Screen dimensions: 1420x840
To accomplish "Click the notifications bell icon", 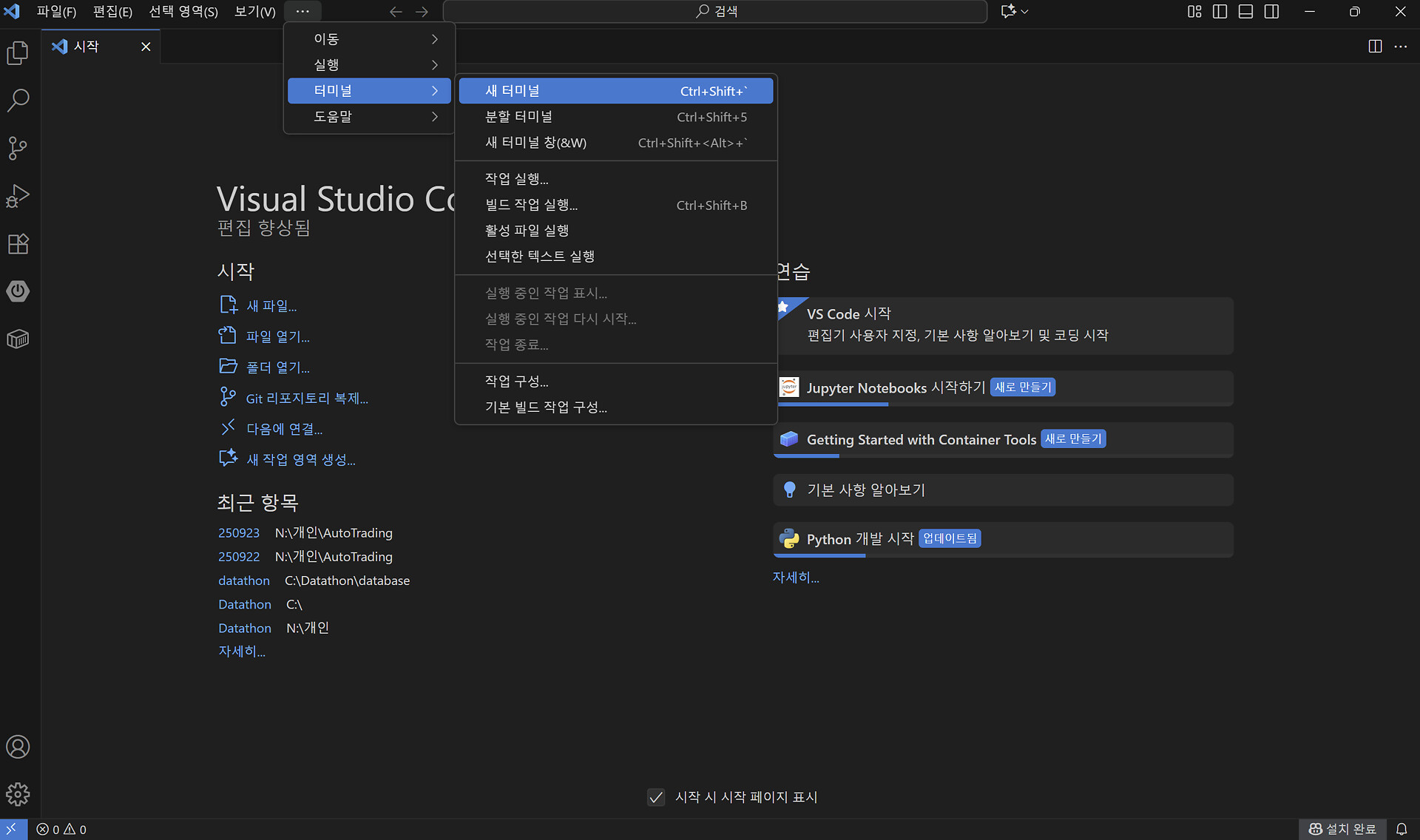I will pos(1402,829).
